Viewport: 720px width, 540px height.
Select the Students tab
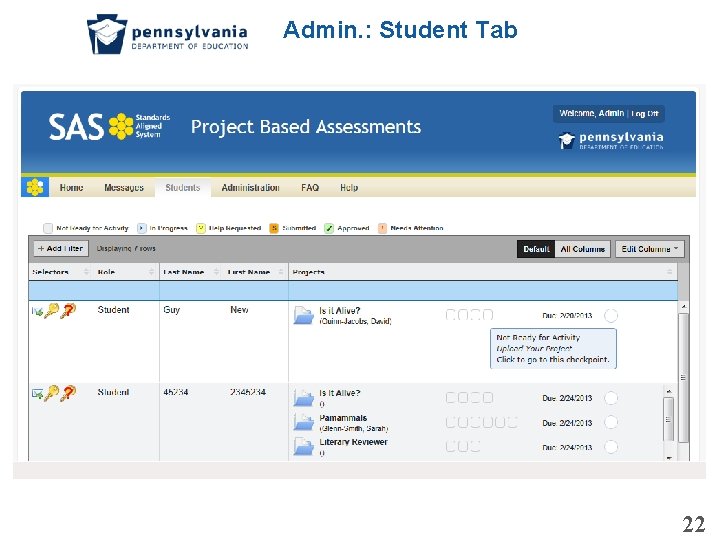183,188
